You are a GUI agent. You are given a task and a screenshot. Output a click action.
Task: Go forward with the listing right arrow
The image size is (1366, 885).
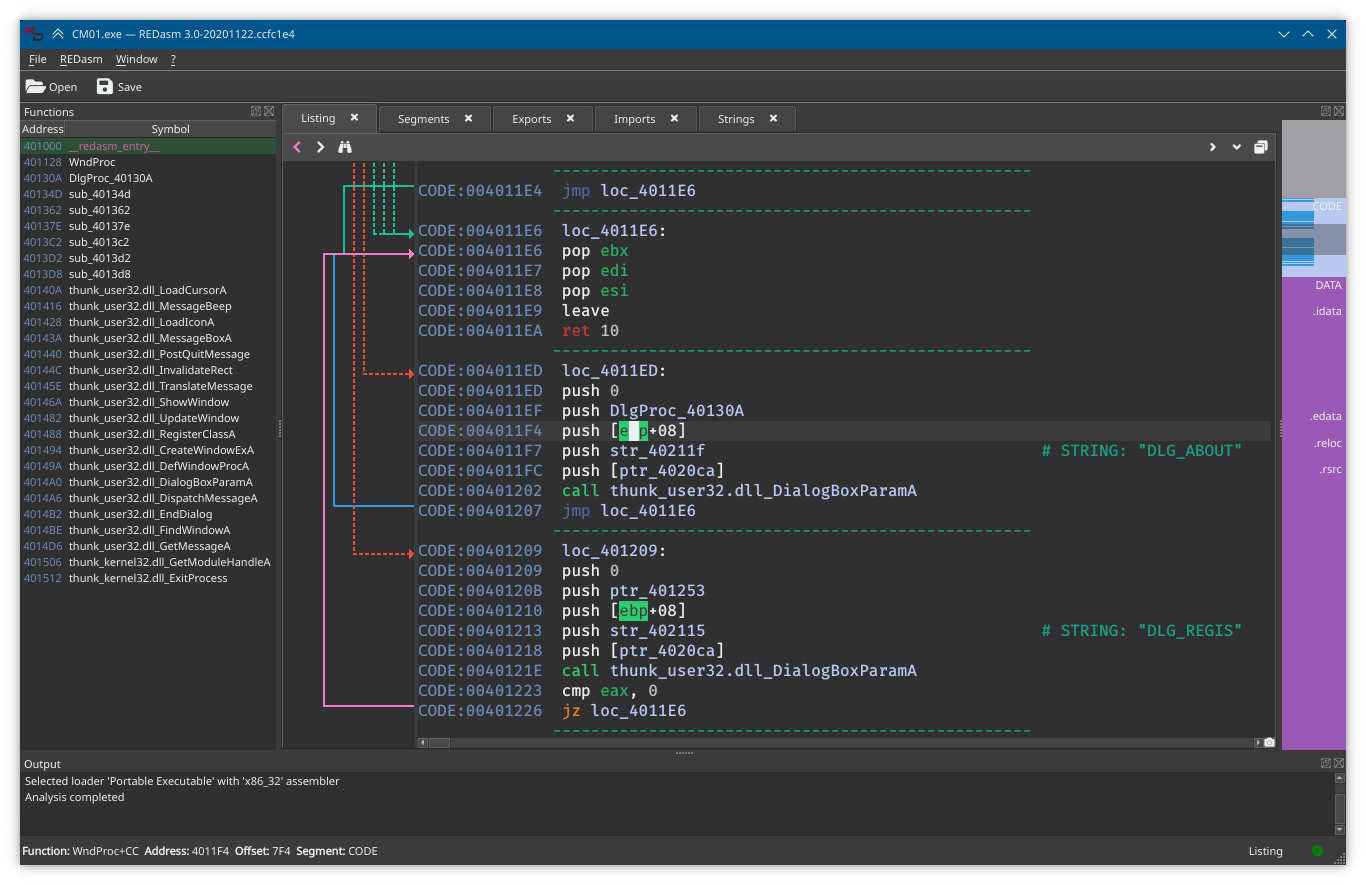(x=320, y=147)
